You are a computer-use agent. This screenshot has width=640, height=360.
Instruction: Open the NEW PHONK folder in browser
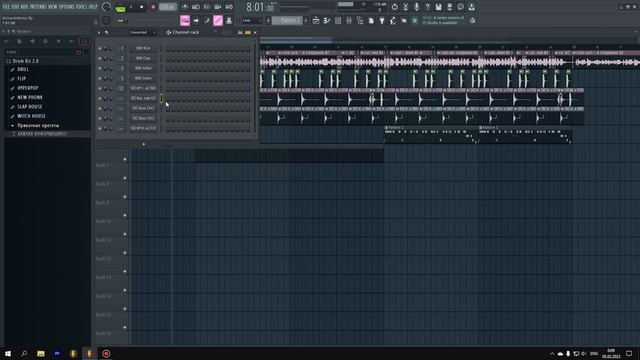(30, 98)
